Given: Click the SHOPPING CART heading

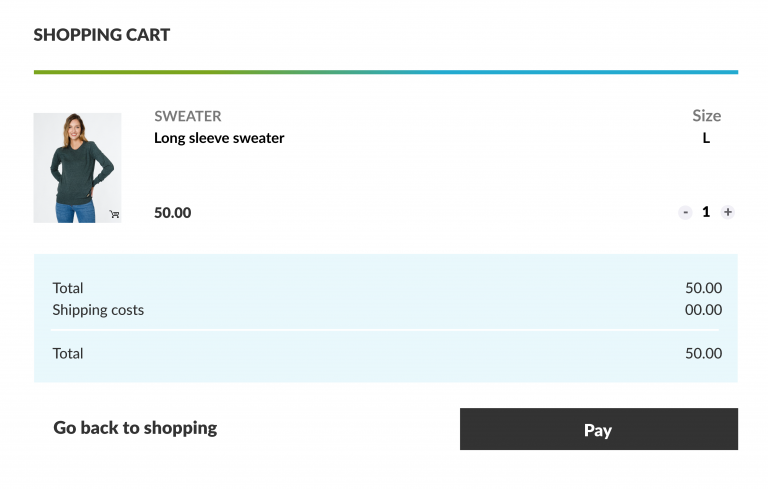Looking at the screenshot, I should (102, 35).
